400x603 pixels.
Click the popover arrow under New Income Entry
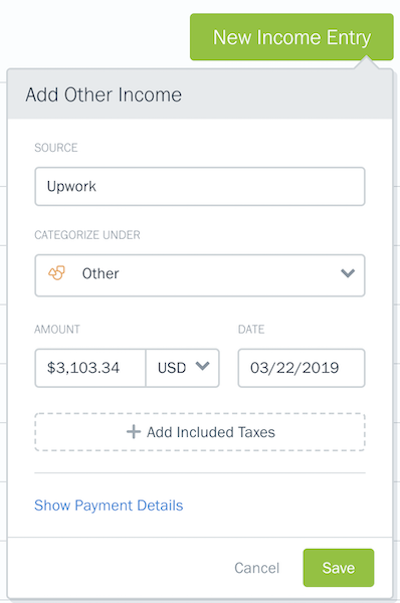point(366,62)
